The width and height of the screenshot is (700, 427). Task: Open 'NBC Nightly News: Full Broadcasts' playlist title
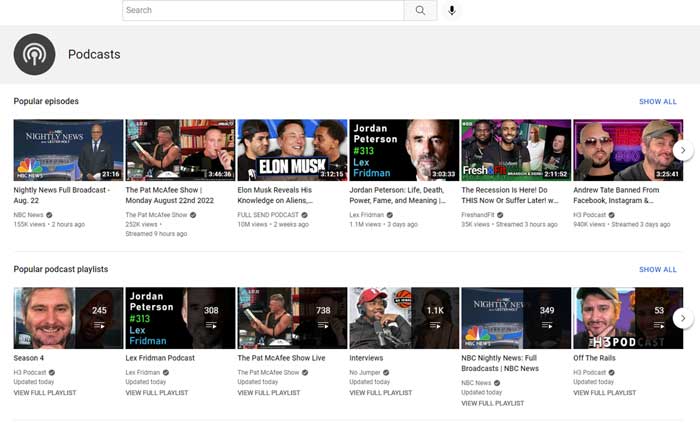coord(500,363)
